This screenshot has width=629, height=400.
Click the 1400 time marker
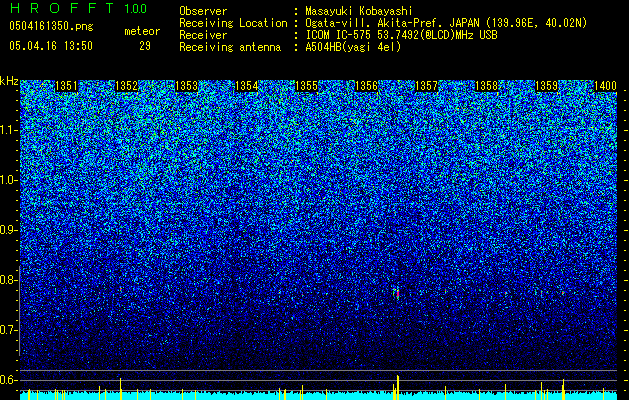(x=605, y=86)
